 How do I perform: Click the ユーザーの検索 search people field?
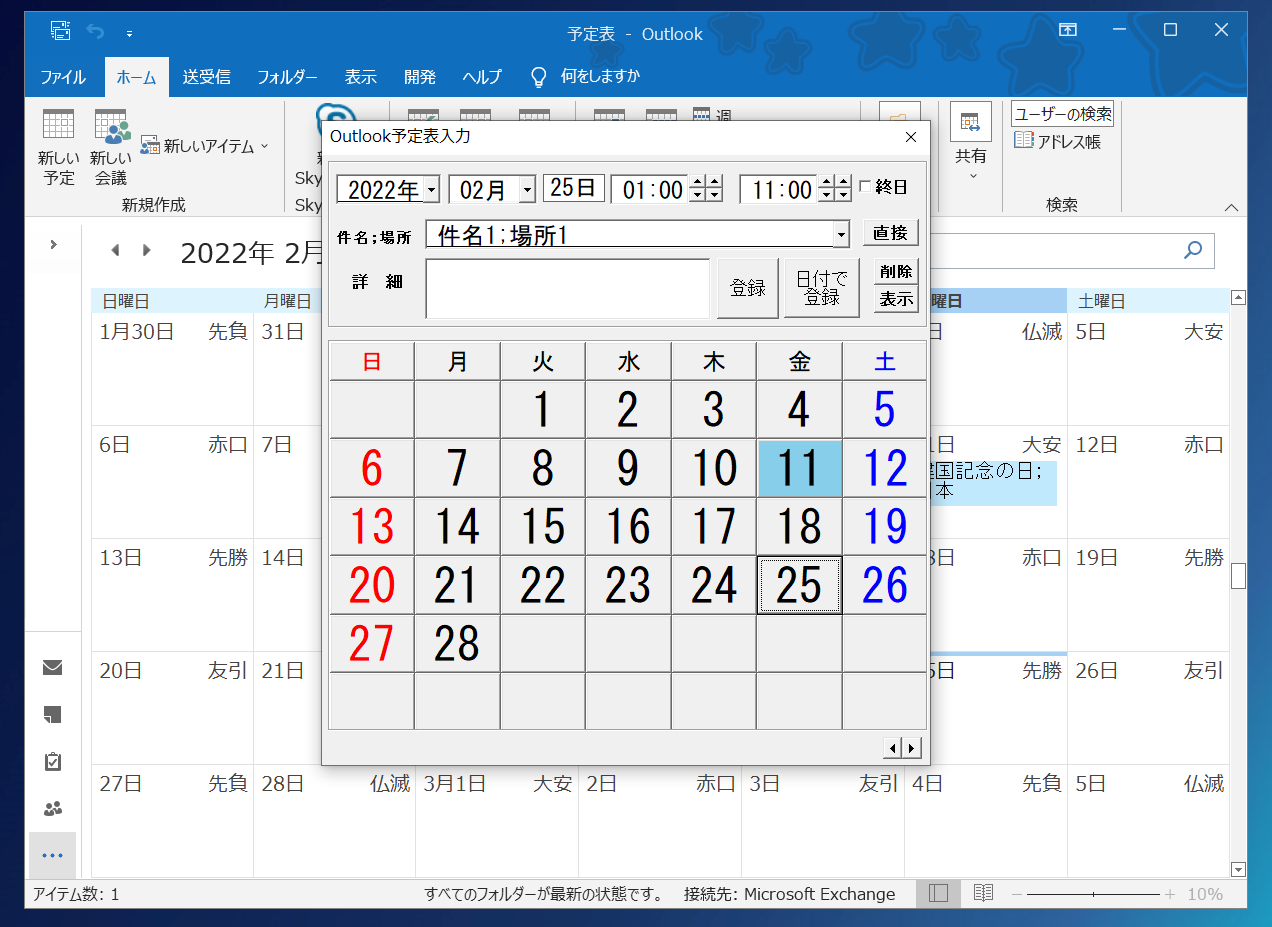pyautogui.click(x=1062, y=114)
